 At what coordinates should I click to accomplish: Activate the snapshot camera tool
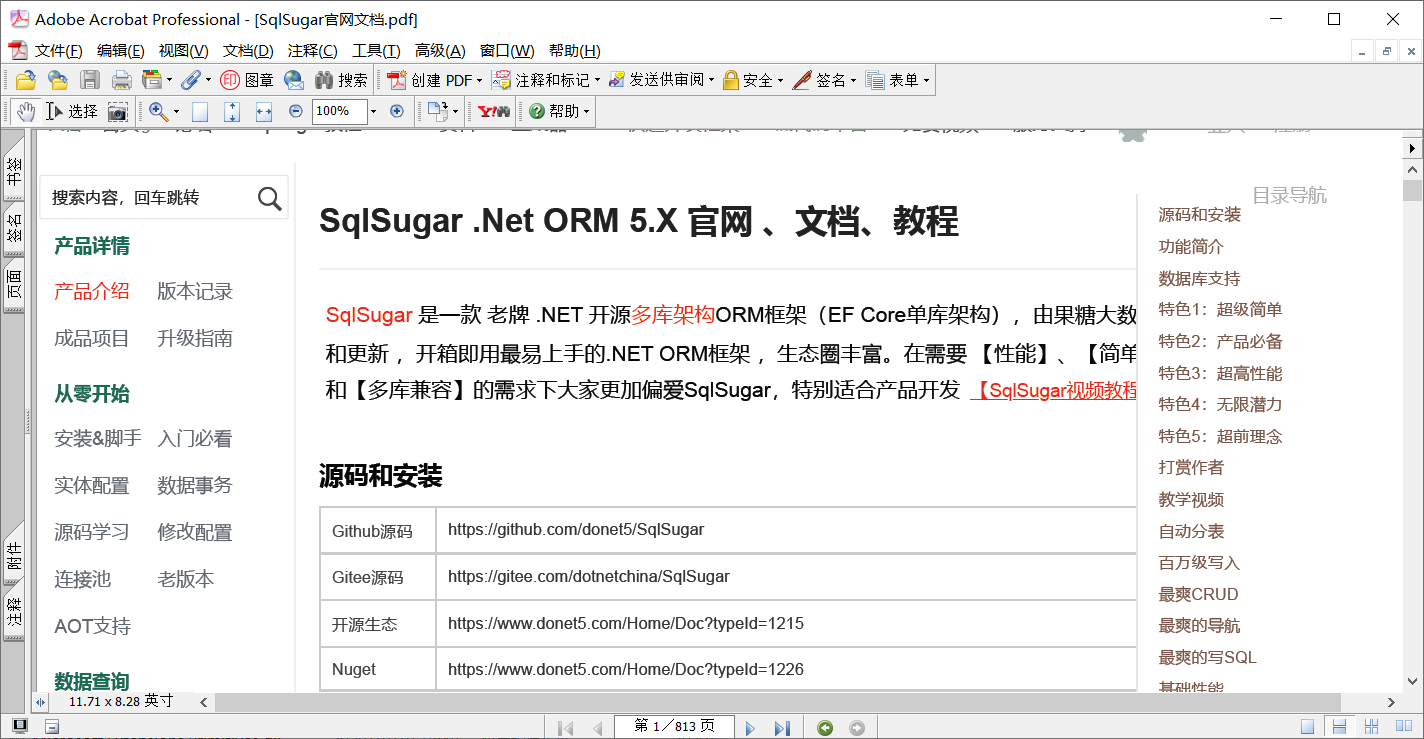tap(118, 111)
